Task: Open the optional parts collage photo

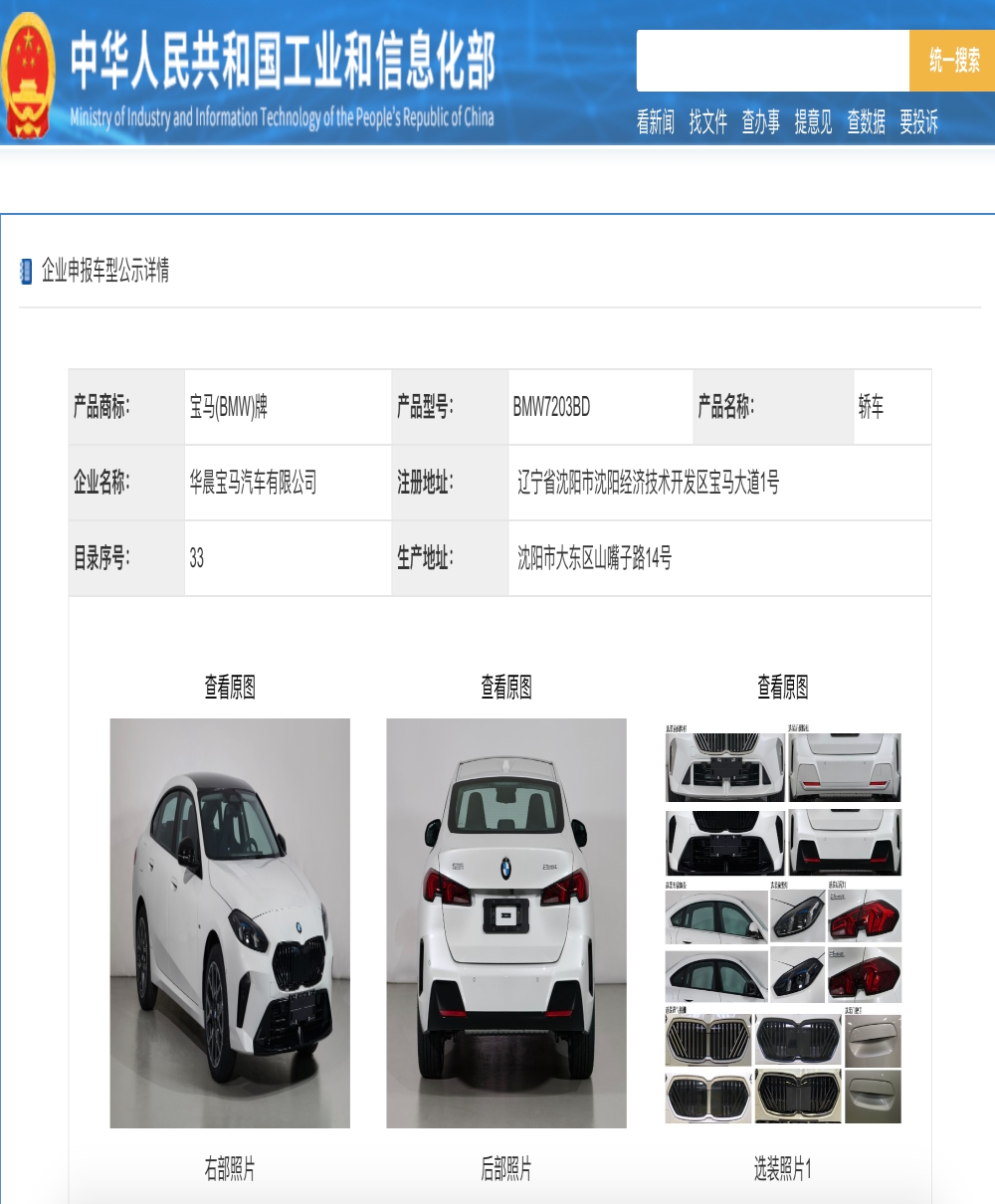Action: pyautogui.click(x=783, y=924)
